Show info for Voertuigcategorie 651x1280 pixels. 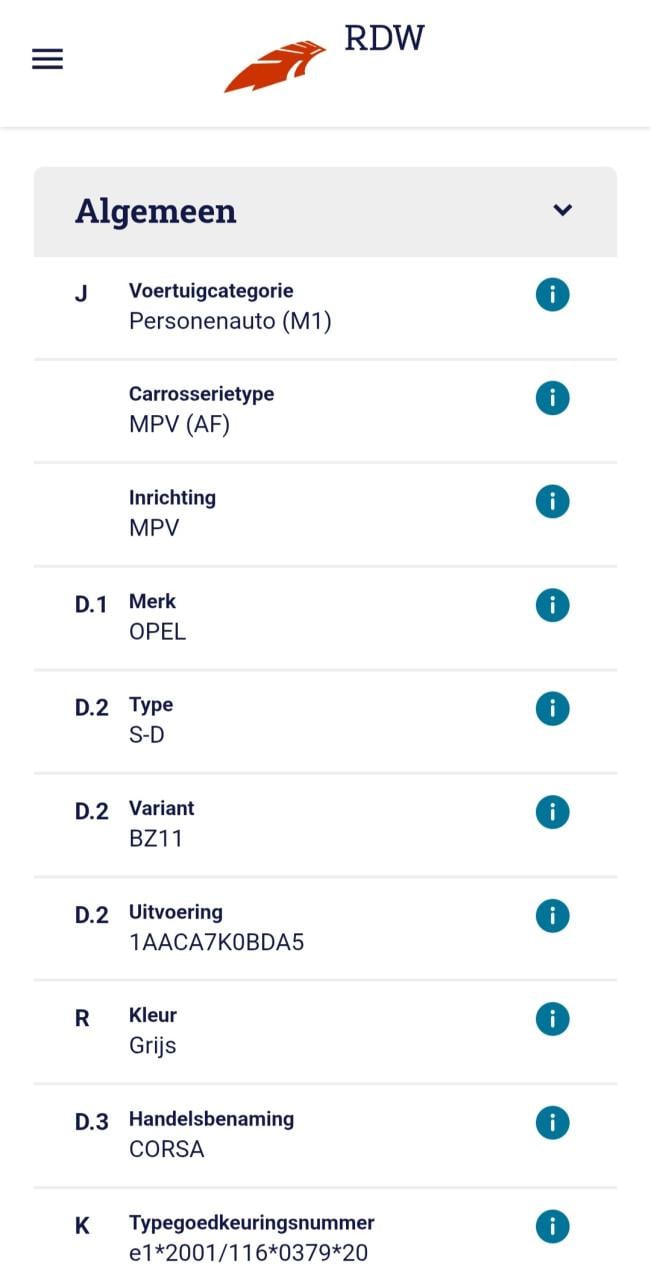tap(552, 295)
